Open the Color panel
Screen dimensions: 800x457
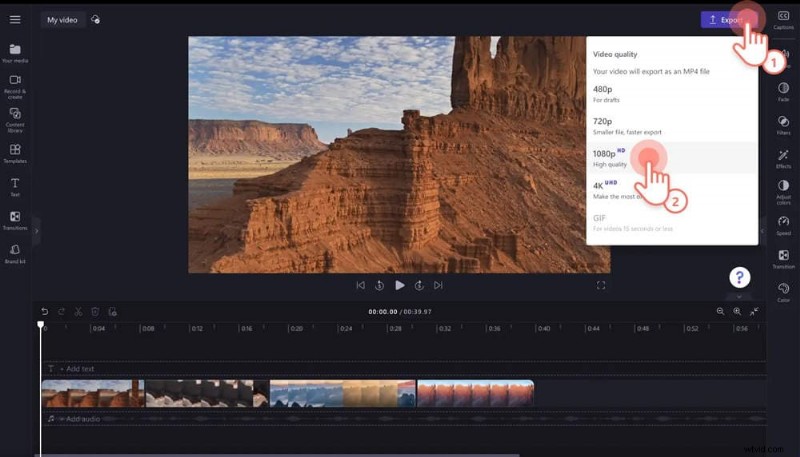click(783, 292)
